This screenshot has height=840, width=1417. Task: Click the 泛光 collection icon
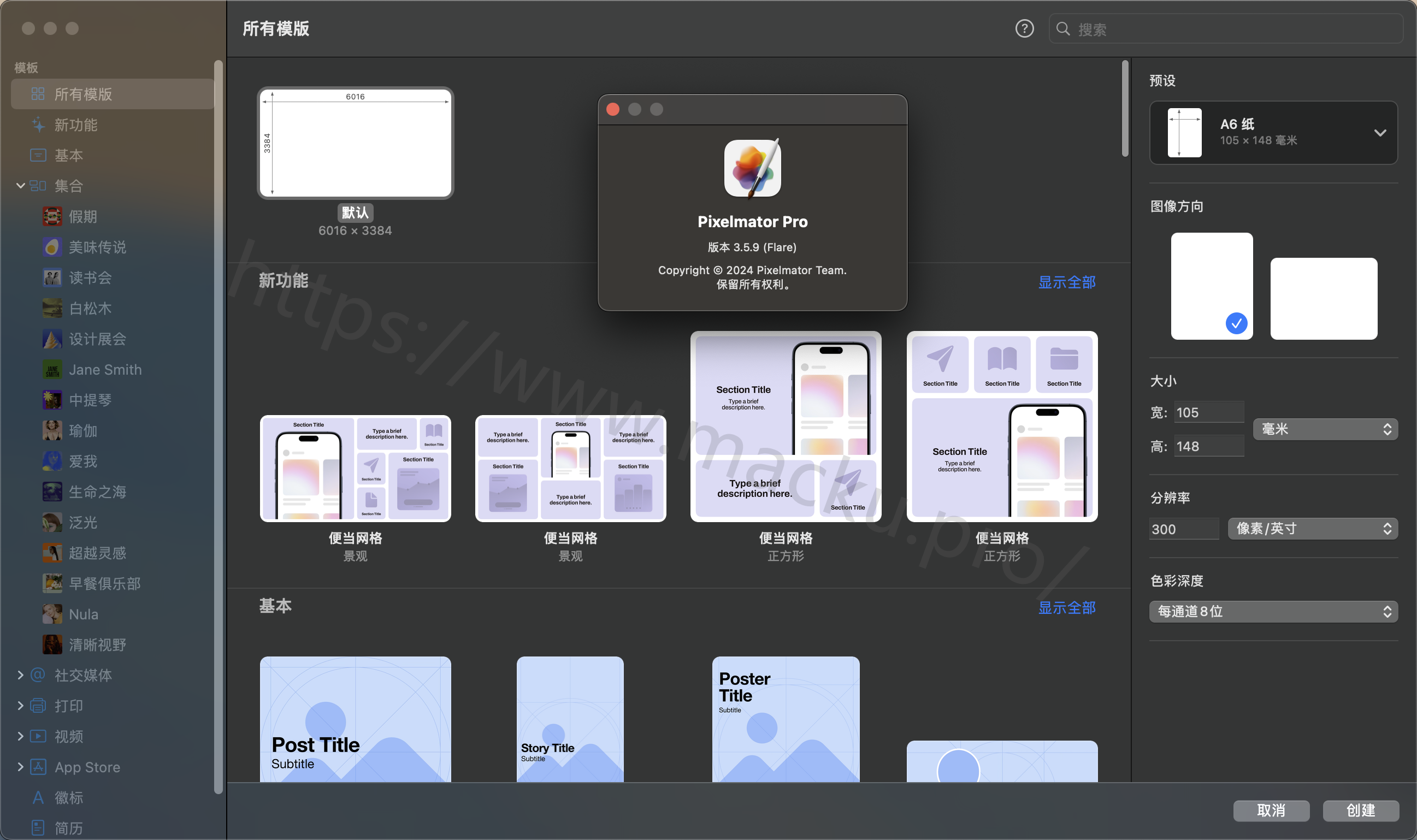[x=52, y=522]
